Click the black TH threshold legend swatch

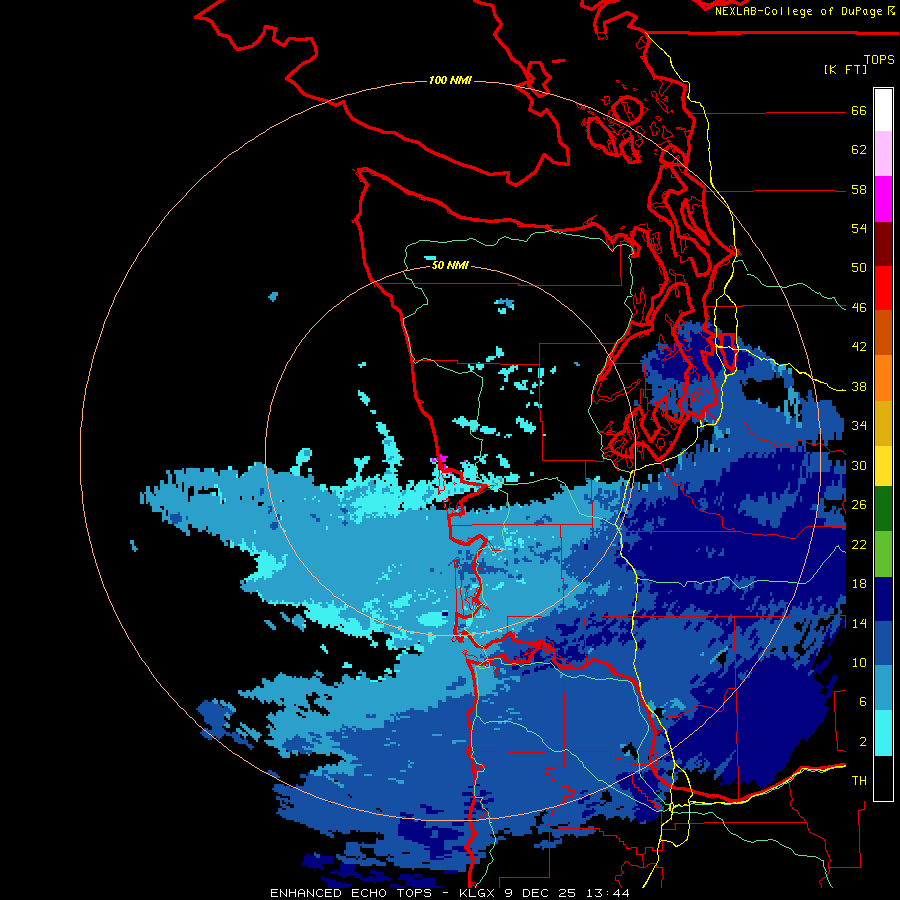coord(883,778)
